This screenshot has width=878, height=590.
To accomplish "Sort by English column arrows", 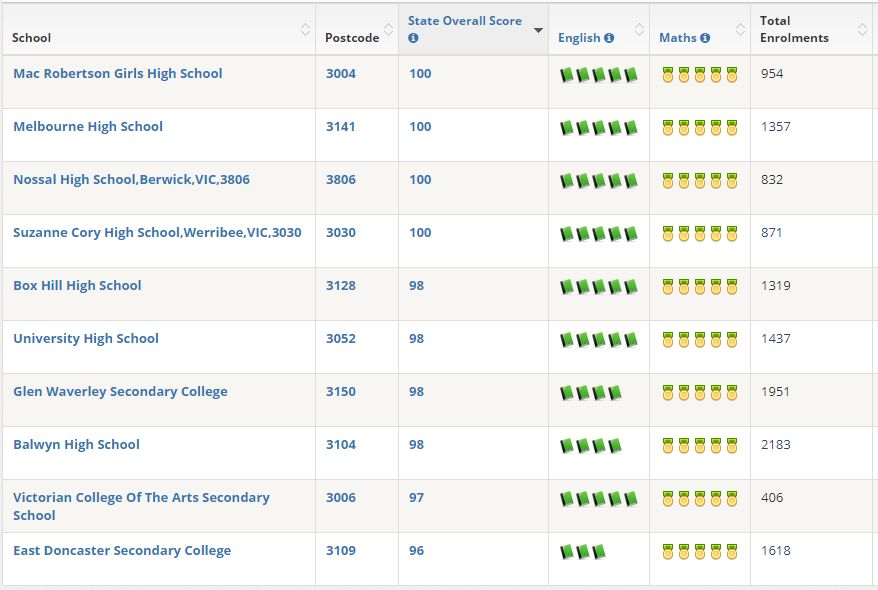I will (639, 29).
